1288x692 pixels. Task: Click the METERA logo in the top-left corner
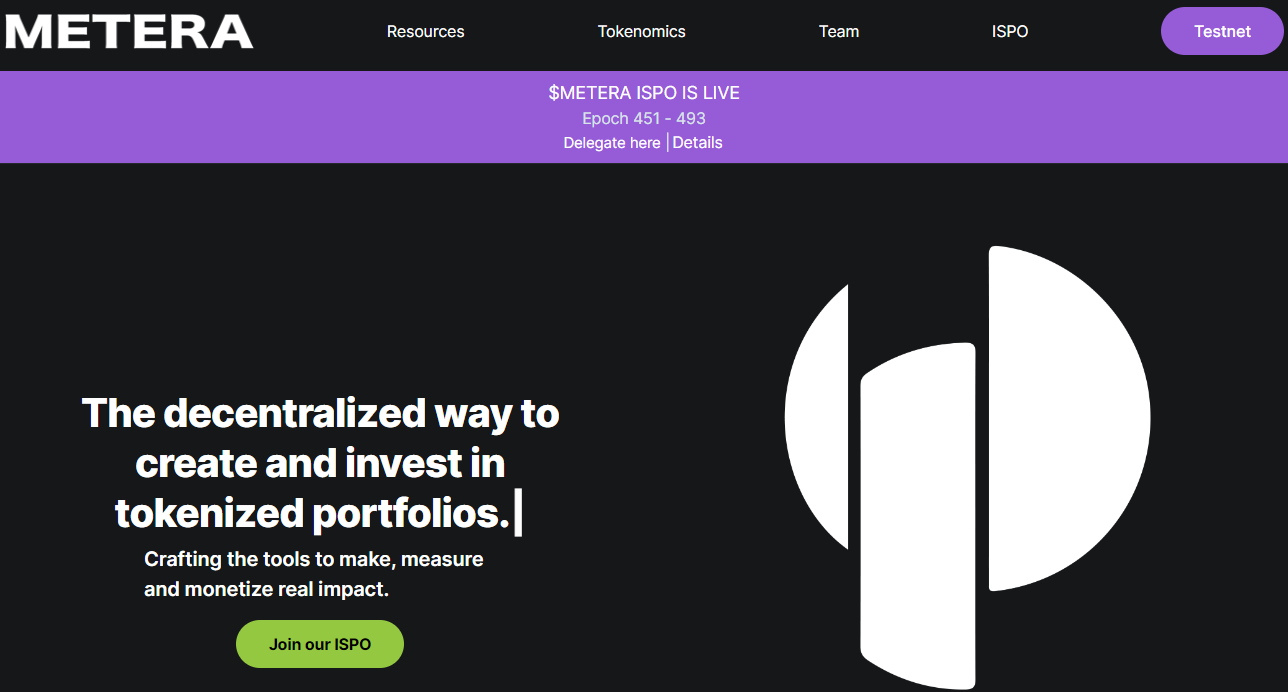tap(128, 31)
